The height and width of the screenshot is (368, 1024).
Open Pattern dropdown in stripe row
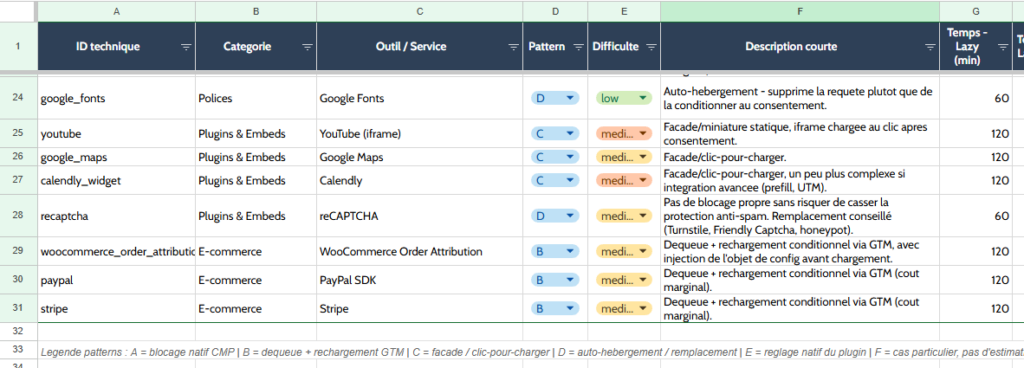coord(555,309)
